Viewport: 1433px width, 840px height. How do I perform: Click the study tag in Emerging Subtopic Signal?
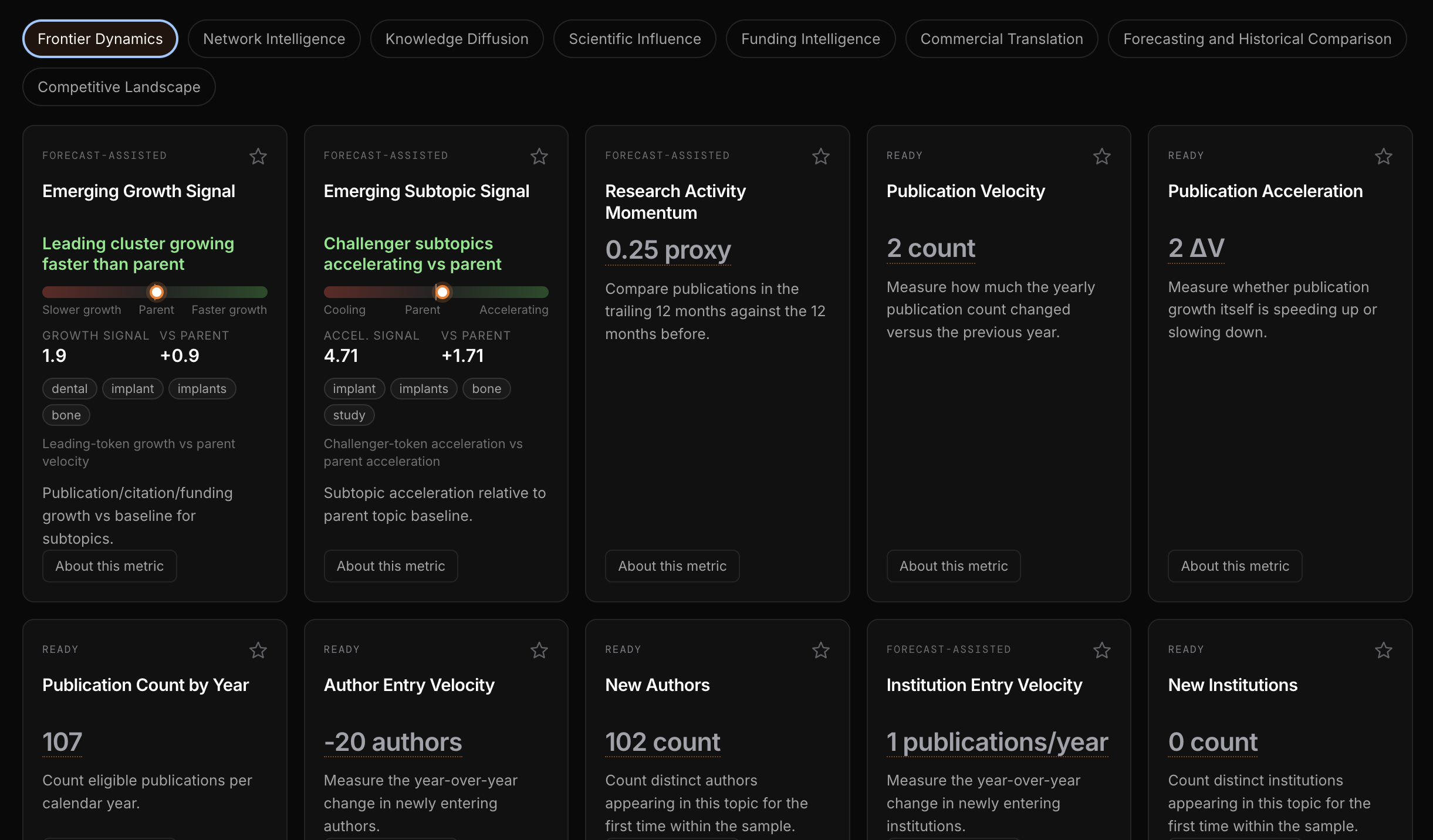349,415
